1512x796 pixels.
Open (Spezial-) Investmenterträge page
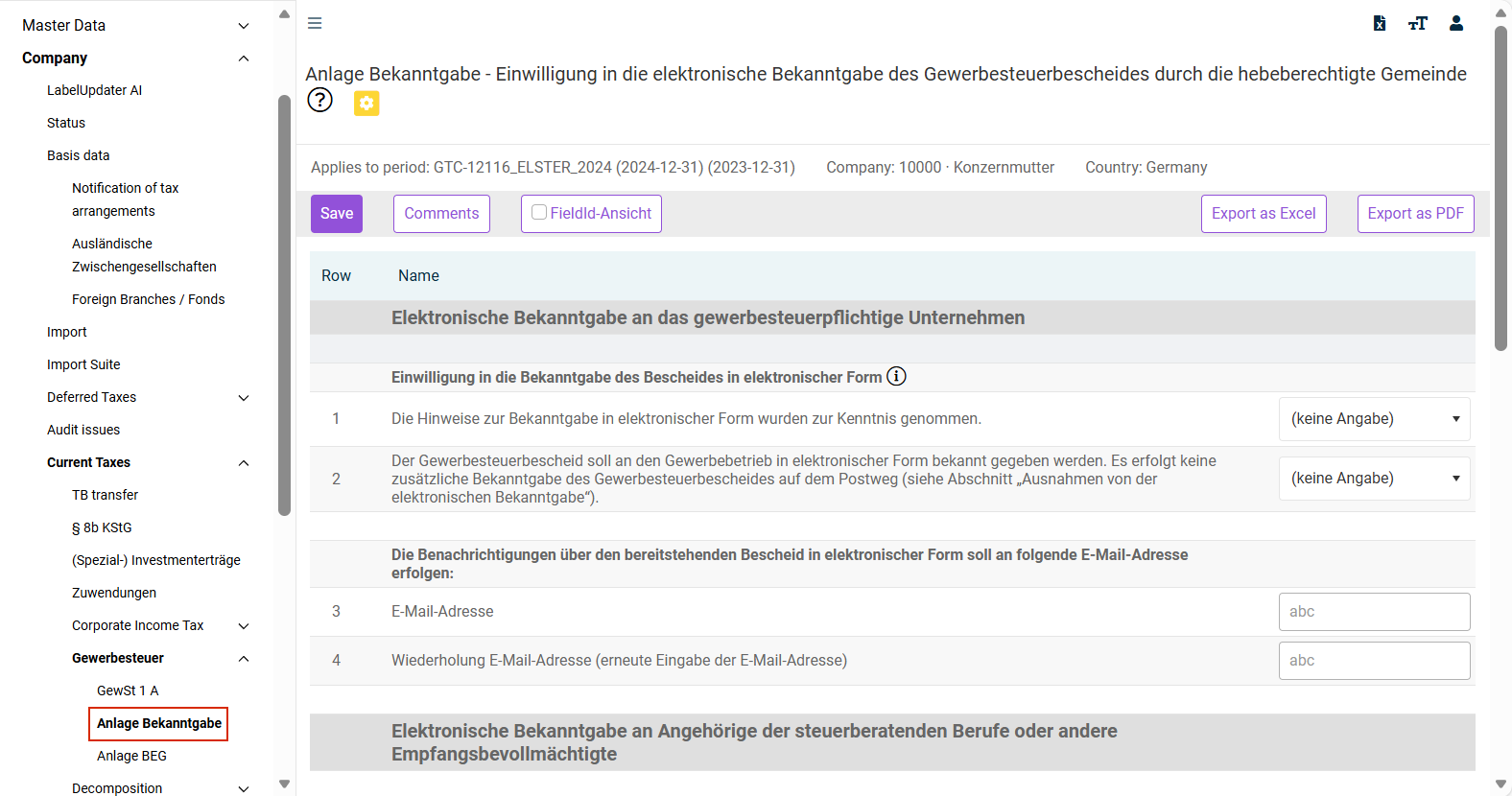[x=156, y=560]
